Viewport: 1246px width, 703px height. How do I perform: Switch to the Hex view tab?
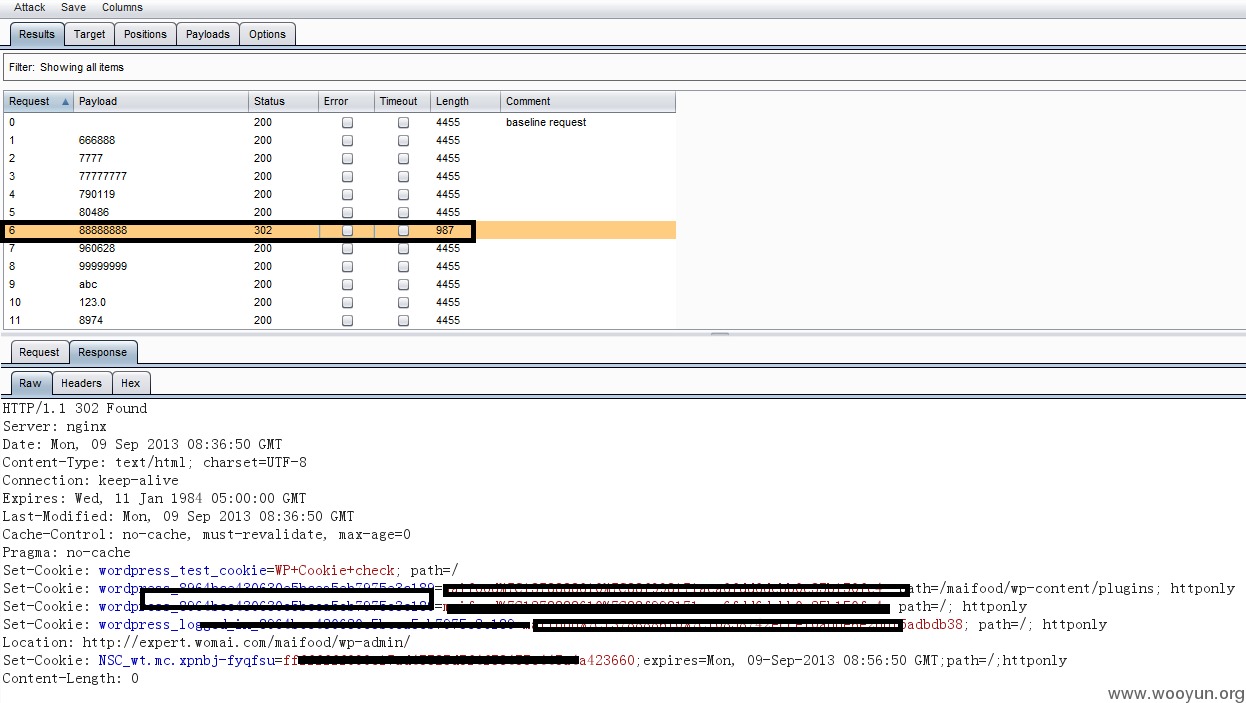click(131, 383)
